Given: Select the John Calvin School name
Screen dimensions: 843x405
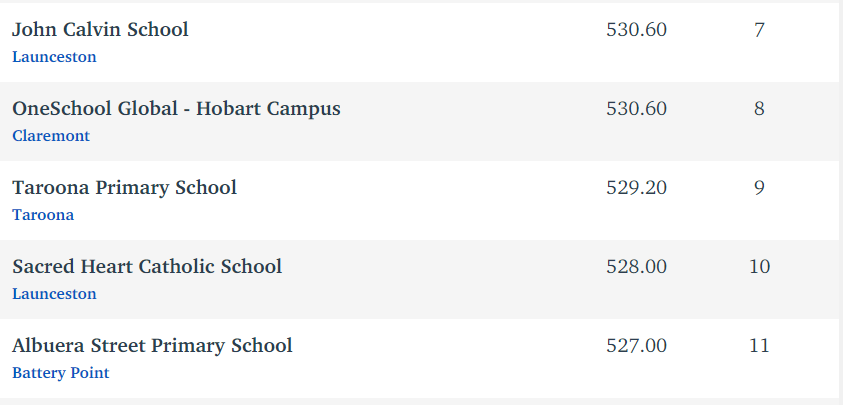Looking at the screenshot, I should coord(101,30).
